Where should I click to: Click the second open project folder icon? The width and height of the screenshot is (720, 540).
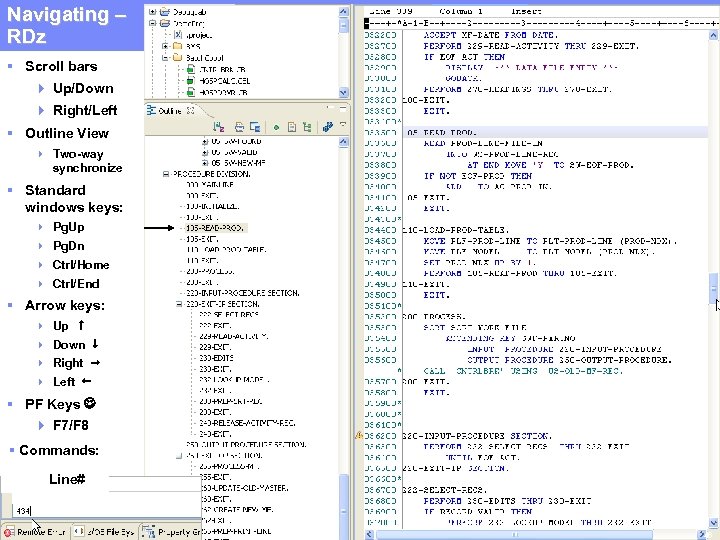click(165, 23)
